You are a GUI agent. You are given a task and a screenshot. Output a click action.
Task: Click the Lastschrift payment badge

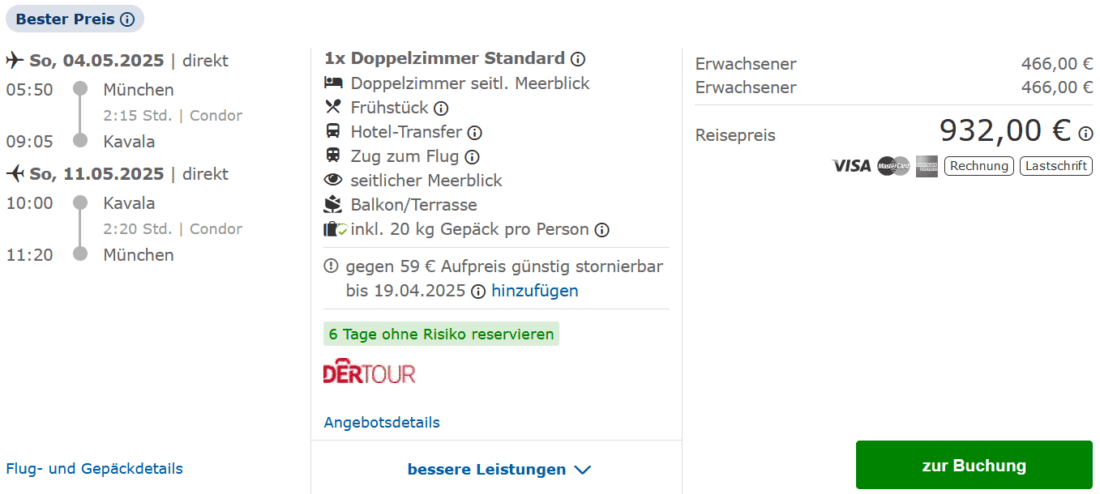pos(1056,166)
